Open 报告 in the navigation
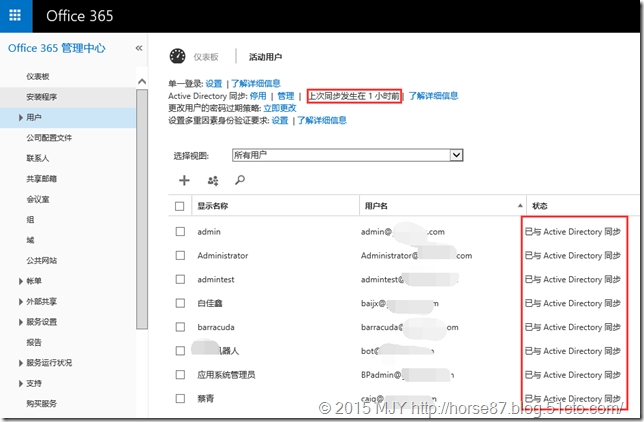This screenshot has height=422, width=644. pyautogui.click(x=34, y=342)
